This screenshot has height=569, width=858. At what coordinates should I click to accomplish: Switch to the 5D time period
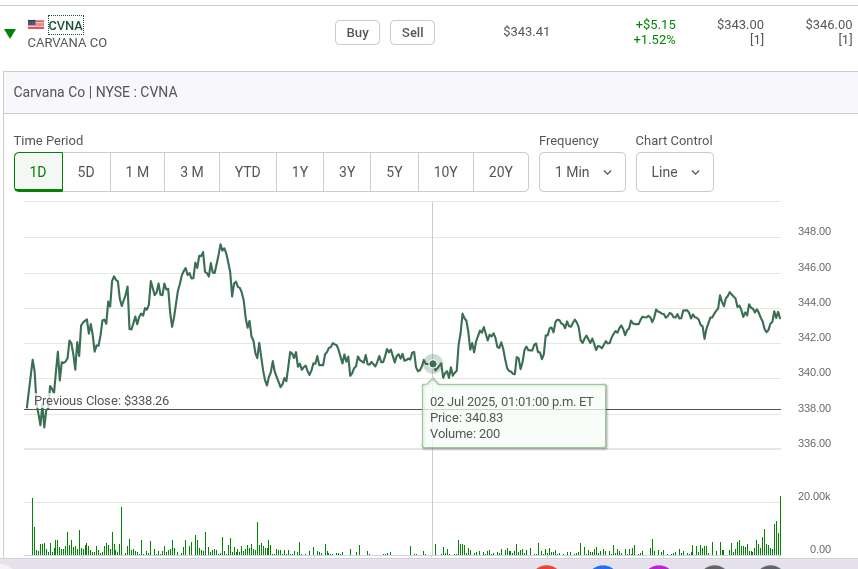point(86,172)
